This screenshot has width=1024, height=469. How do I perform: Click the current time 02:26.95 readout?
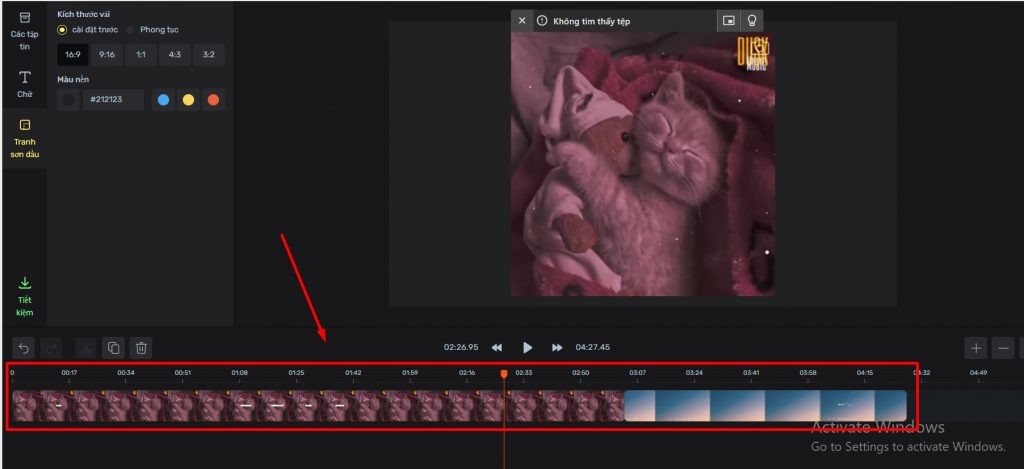tap(461, 348)
